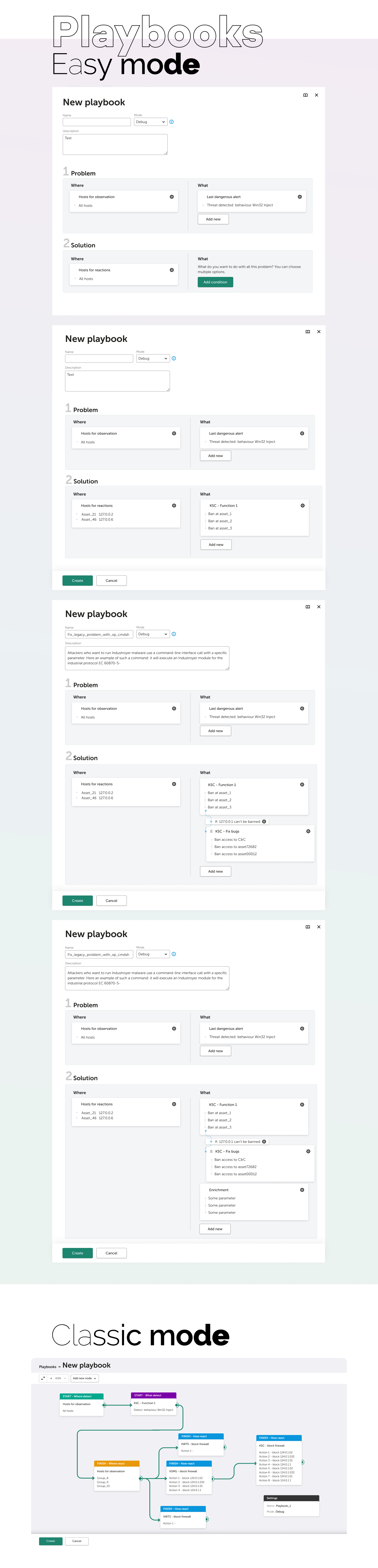This screenshot has width=378, height=1568.
Task: Open Mode dropdown in dialog containing Enrichment block
Action: pyautogui.click(x=153, y=954)
